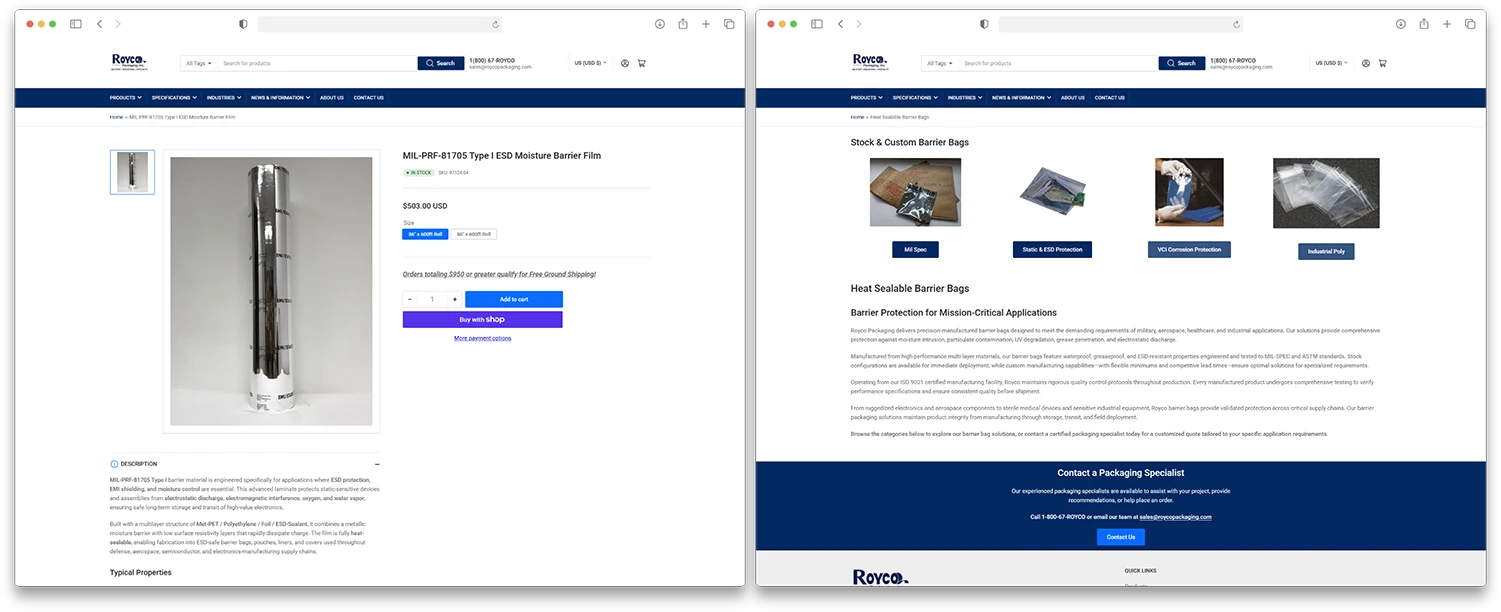This screenshot has width=1501, height=612.
Task: Open privacy shield icon in right window
Action: [x=984, y=24]
